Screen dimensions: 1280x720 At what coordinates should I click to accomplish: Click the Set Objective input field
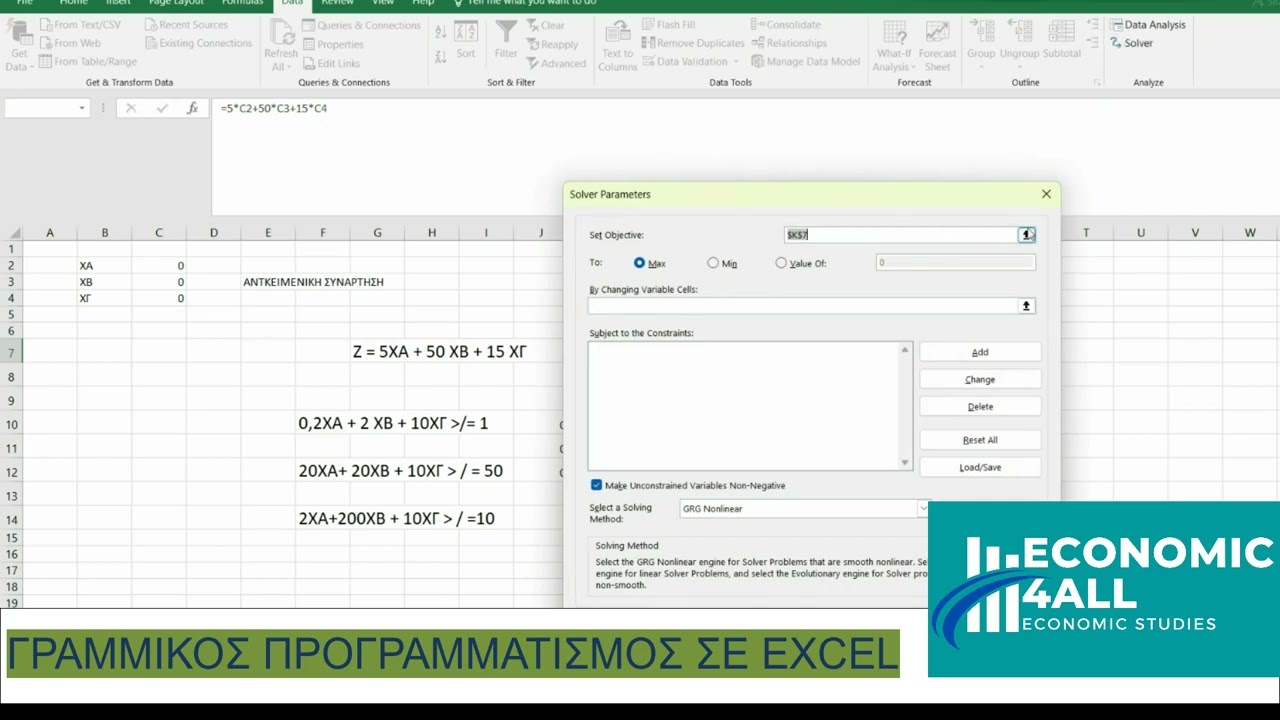900,235
